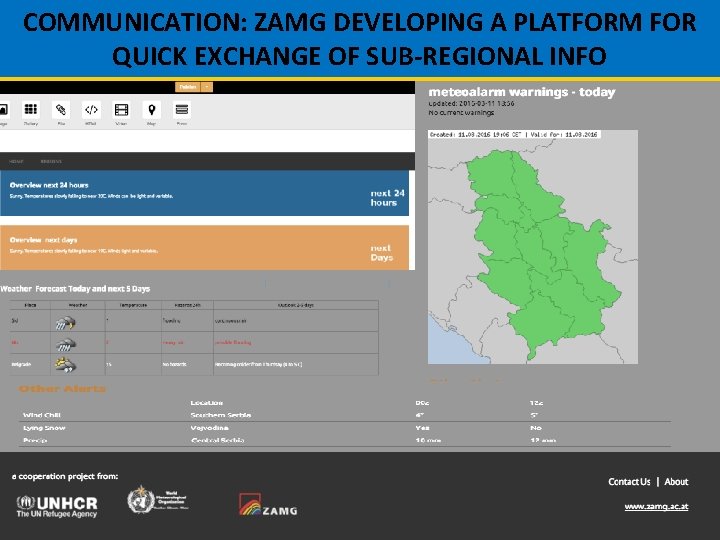
Task: Open the second item in the dark navigation bar
Action: tap(51, 161)
